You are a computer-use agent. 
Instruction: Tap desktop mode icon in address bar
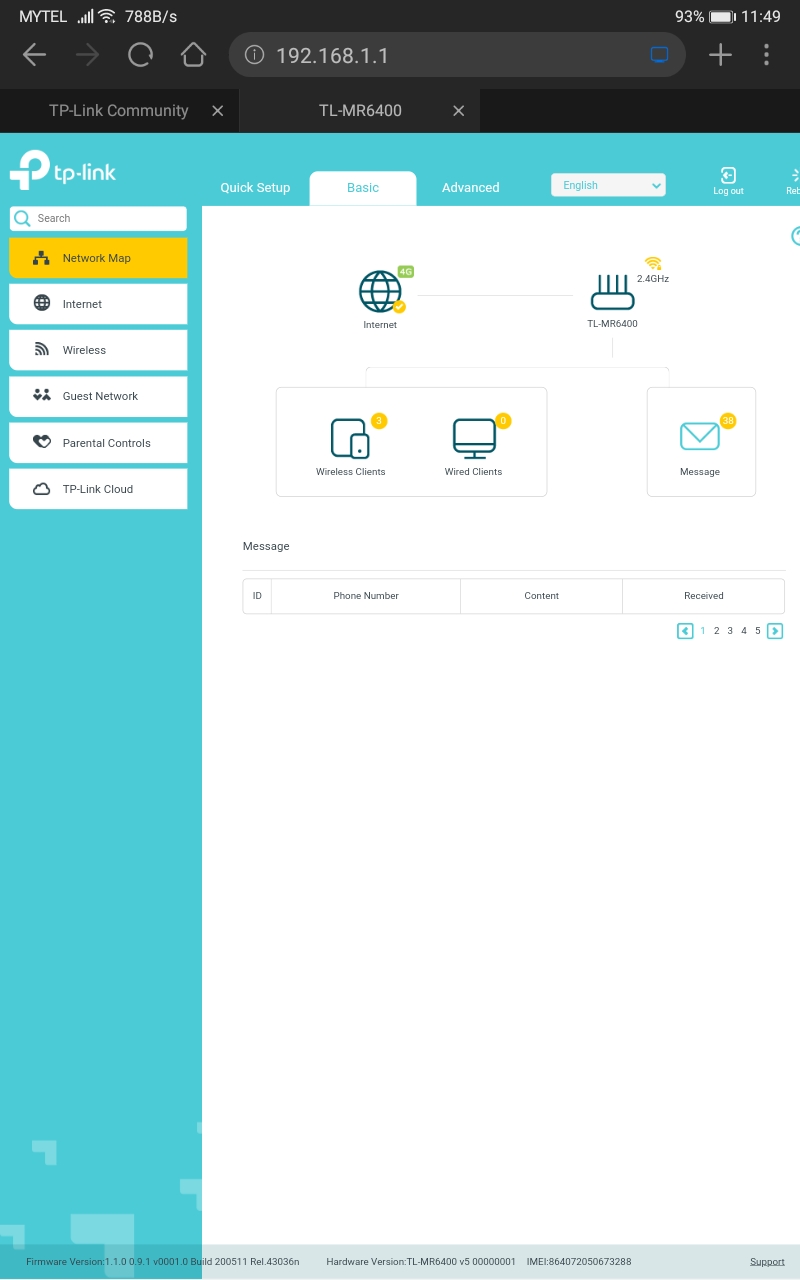659,55
